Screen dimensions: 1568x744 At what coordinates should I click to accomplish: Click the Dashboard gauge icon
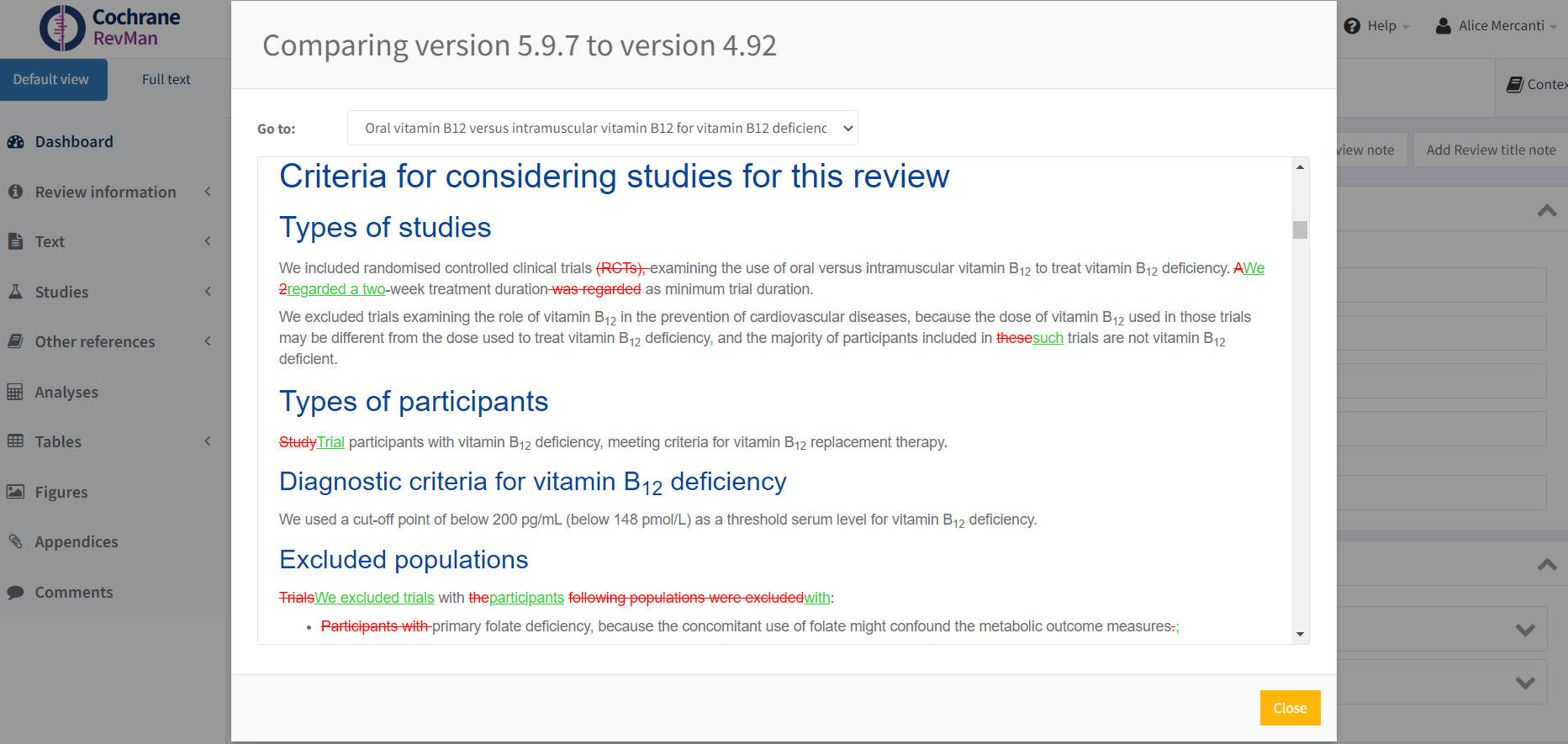[x=15, y=142]
